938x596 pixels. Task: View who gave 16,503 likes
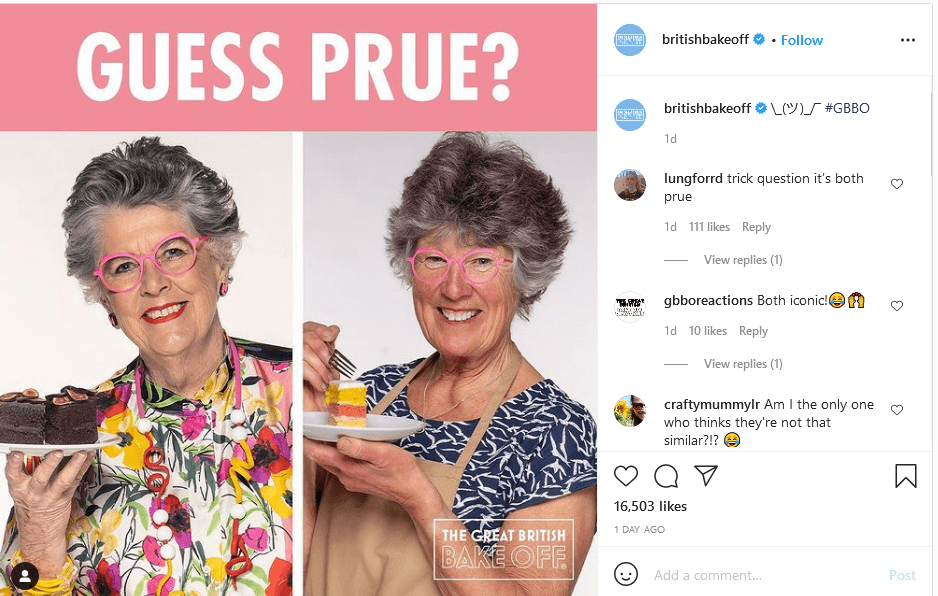tap(650, 506)
